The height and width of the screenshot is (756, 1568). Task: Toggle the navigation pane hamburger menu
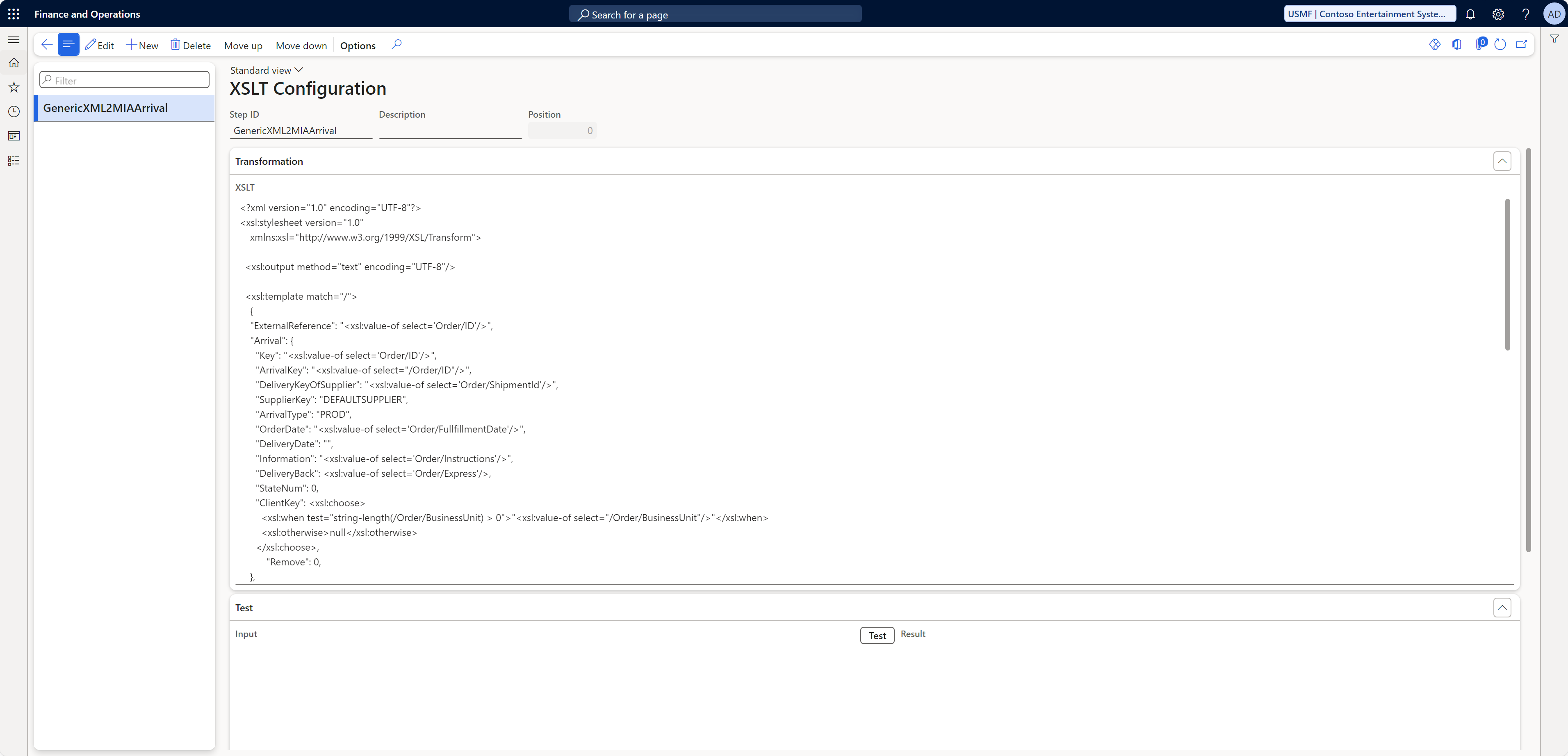point(14,40)
